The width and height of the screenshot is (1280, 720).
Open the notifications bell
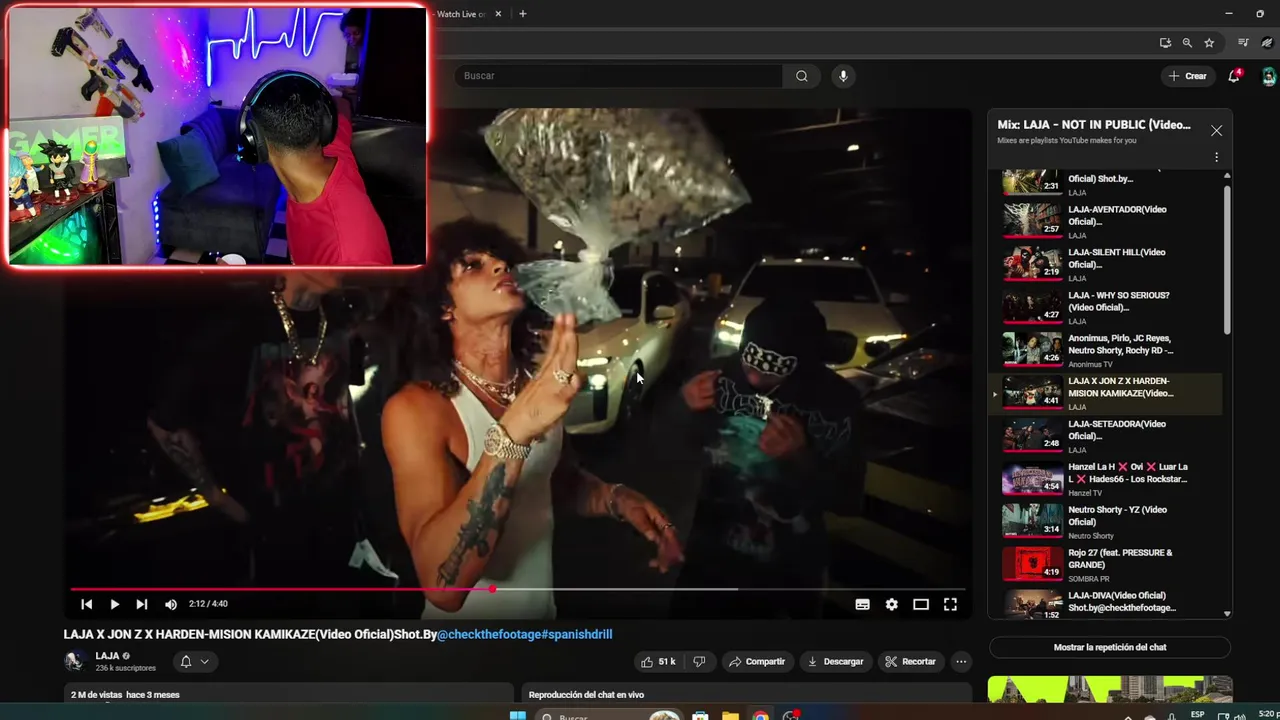1234,76
